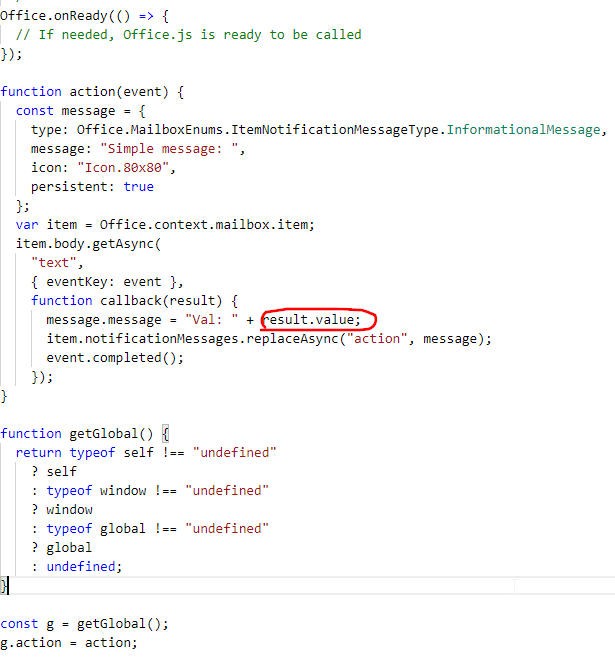Click the circled result.value expression

click(312, 320)
